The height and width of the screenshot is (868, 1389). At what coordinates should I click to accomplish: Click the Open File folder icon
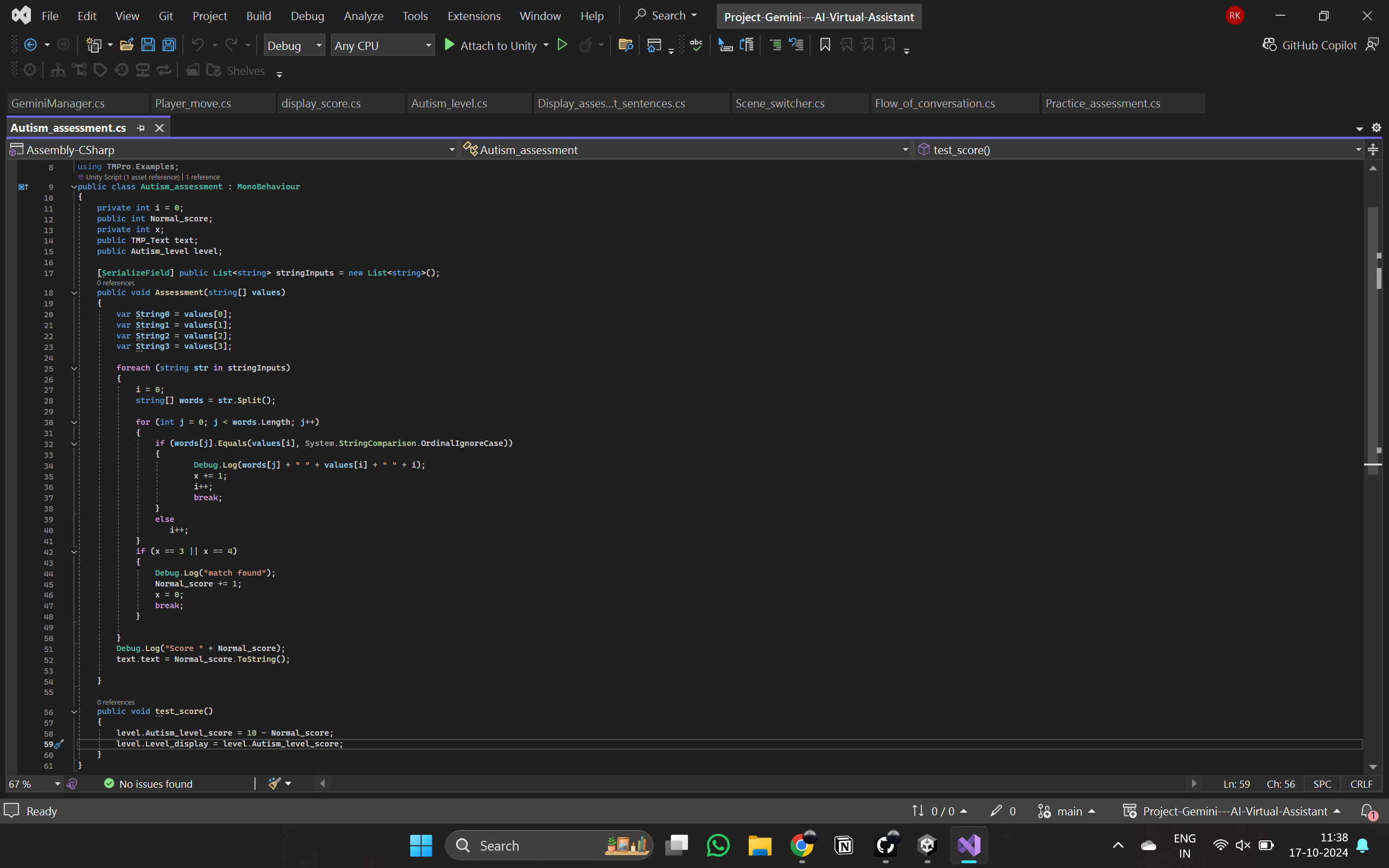click(x=127, y=45)
